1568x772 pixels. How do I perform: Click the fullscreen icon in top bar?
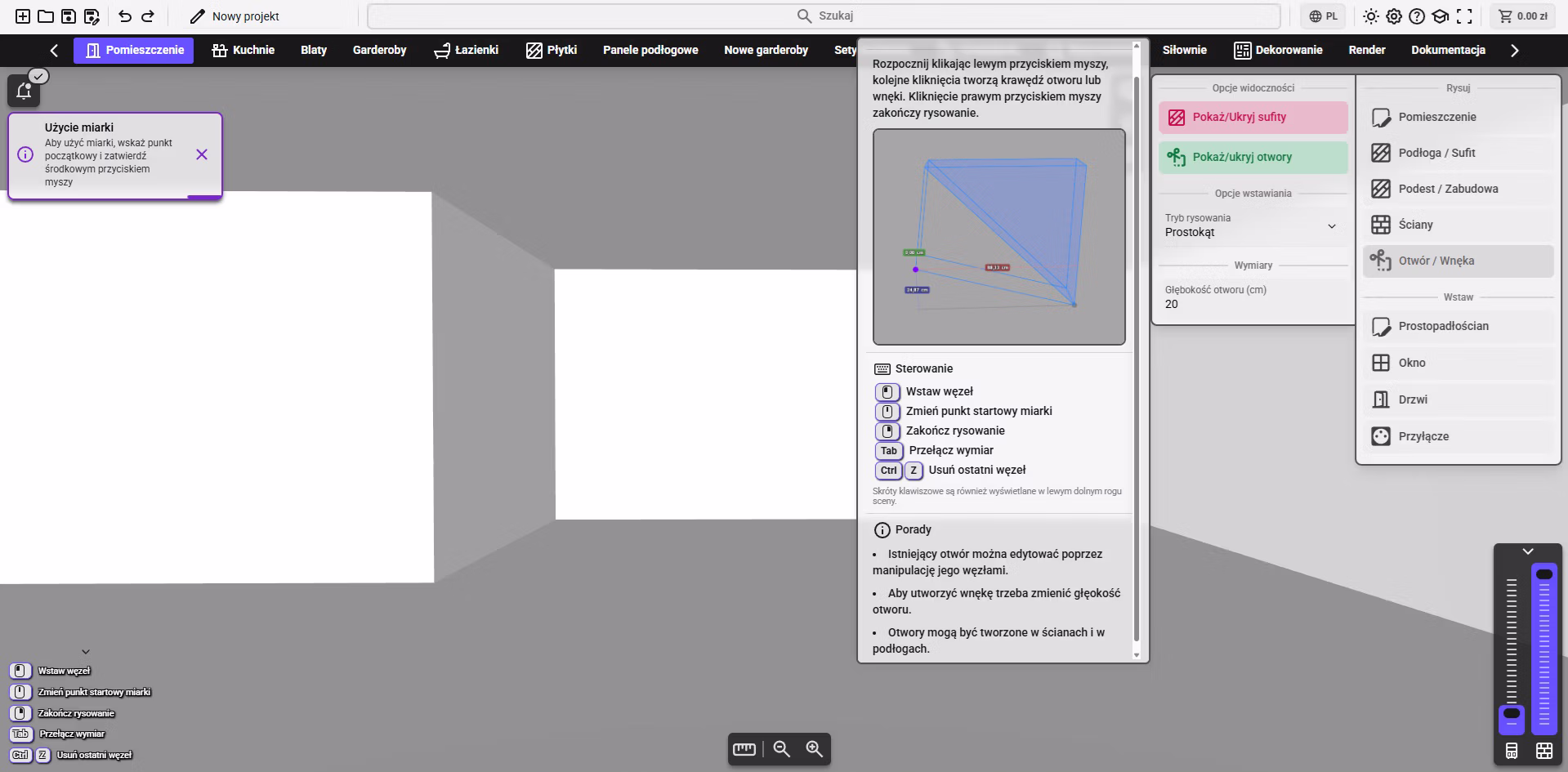[1464, 16]
